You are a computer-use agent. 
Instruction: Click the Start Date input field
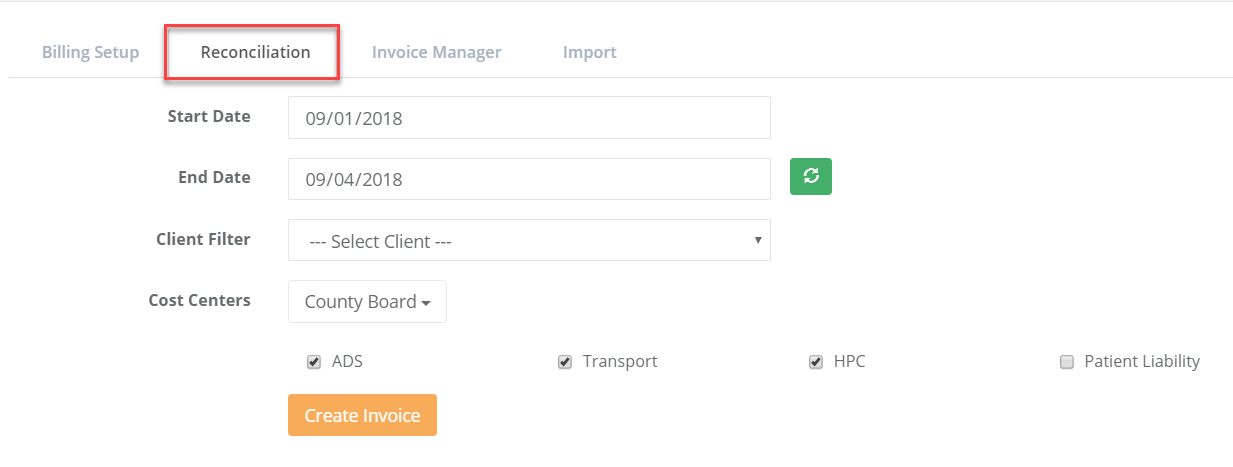[x=529, y=118]
